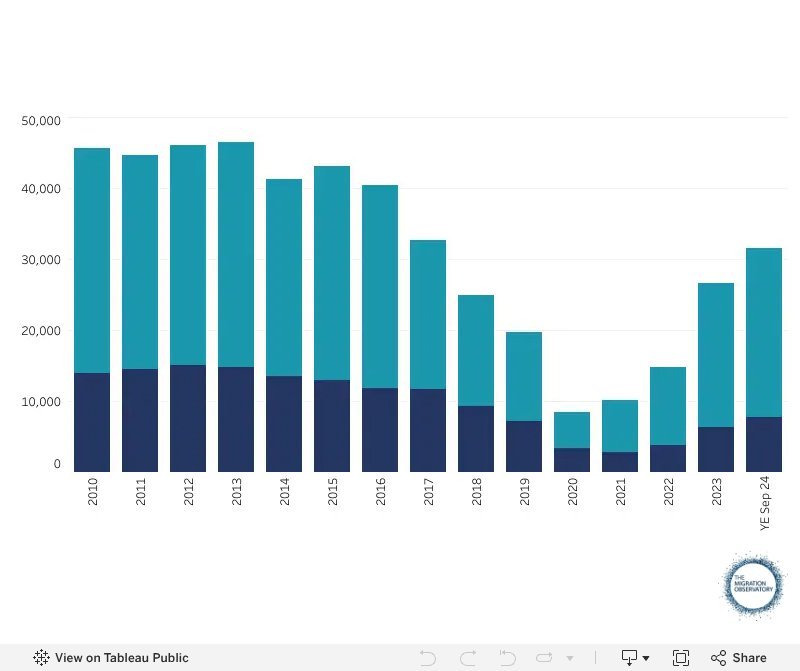Click the 50,000 y-axis label
800x671 pixels.
(41, 120)
